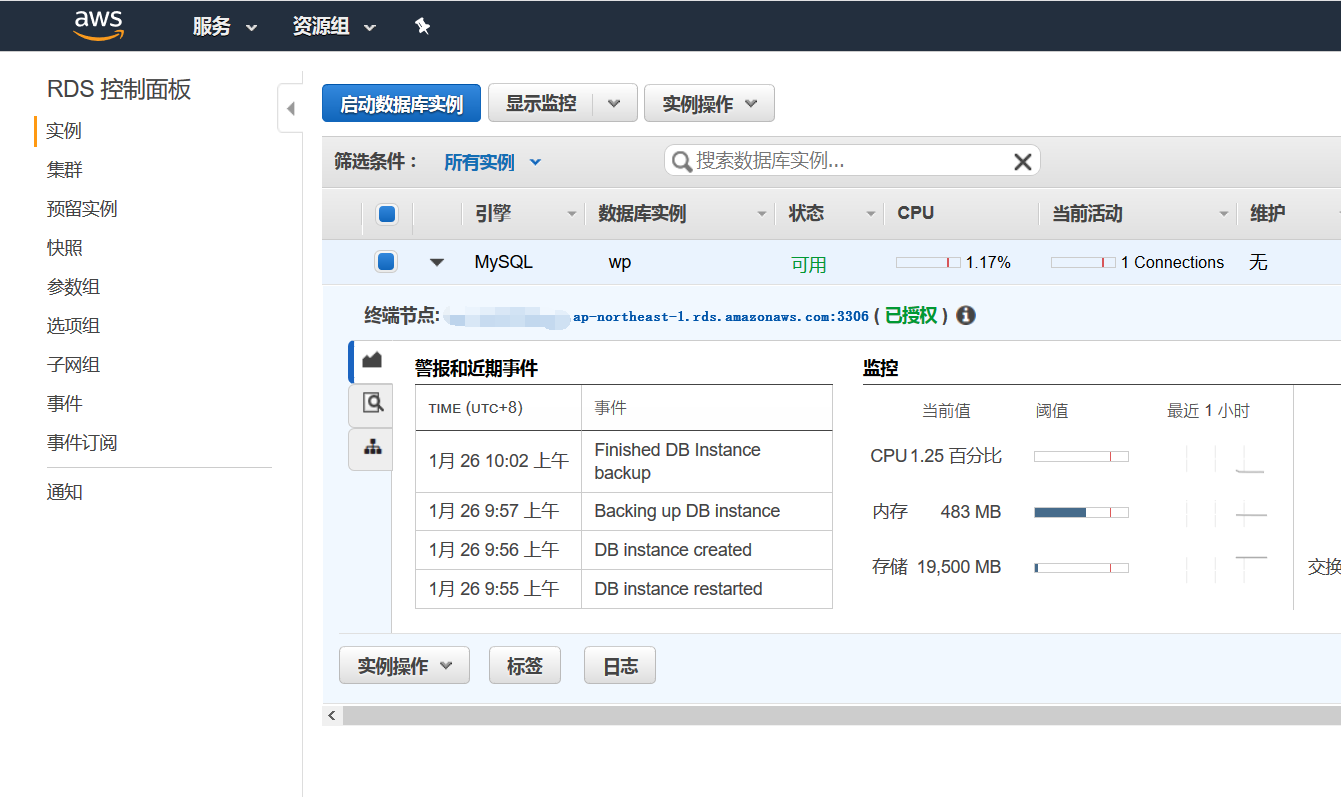Open 通知 in the sidebar
The image size is (1341, 797).
[x=64, y=492]
